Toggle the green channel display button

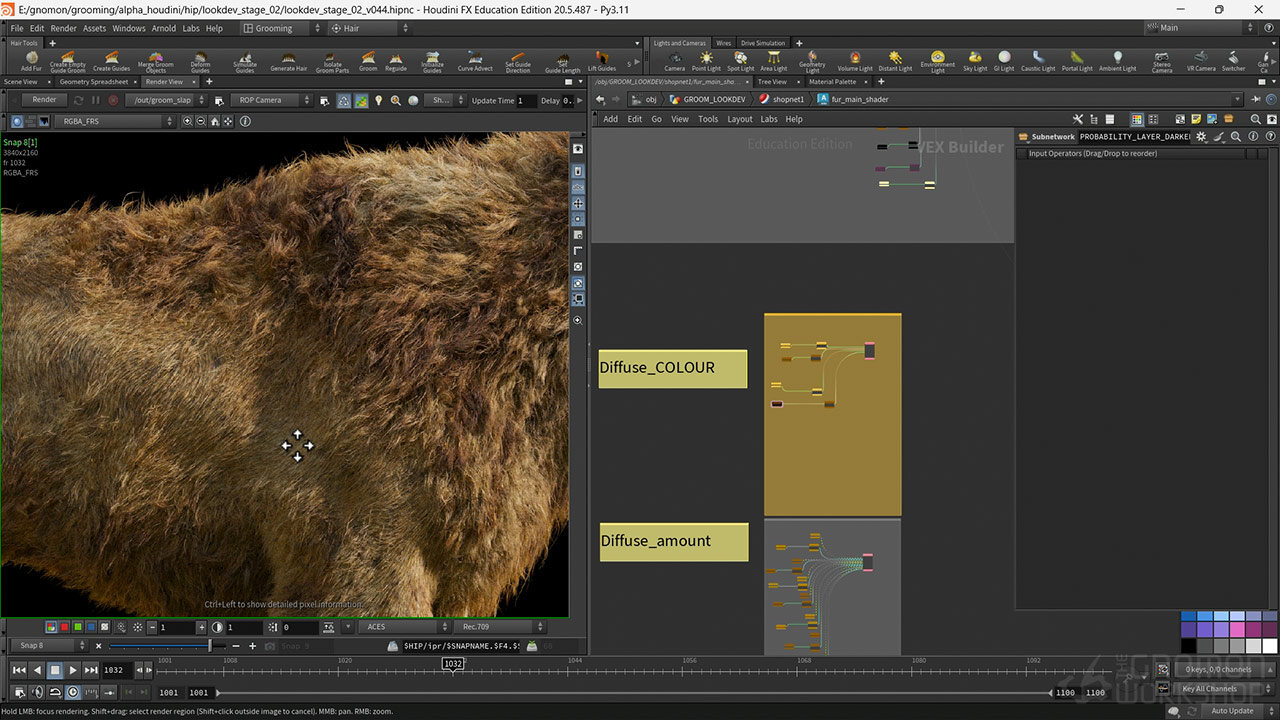coord(78,627)
